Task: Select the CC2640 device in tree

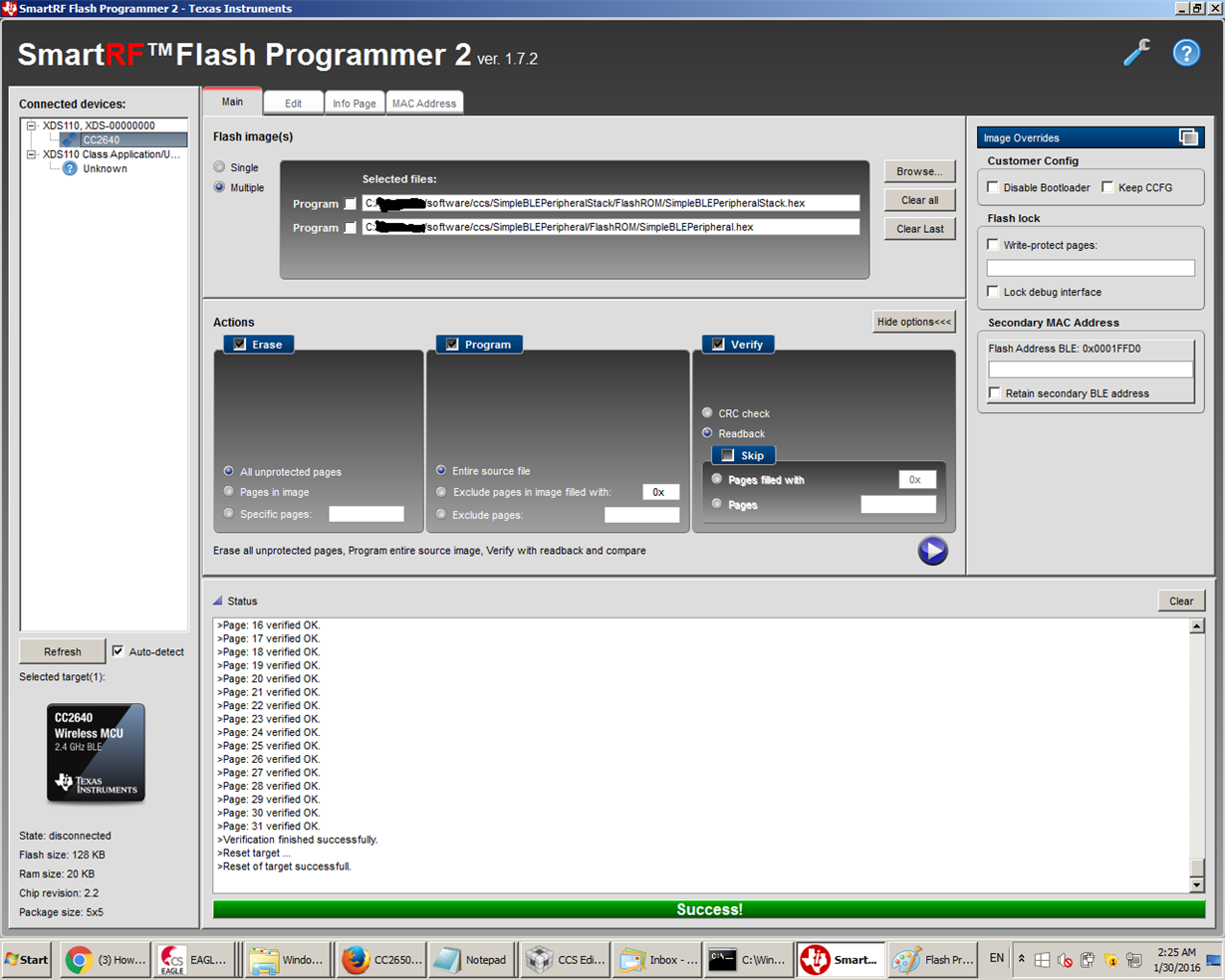Action: (x=101, y=139)
